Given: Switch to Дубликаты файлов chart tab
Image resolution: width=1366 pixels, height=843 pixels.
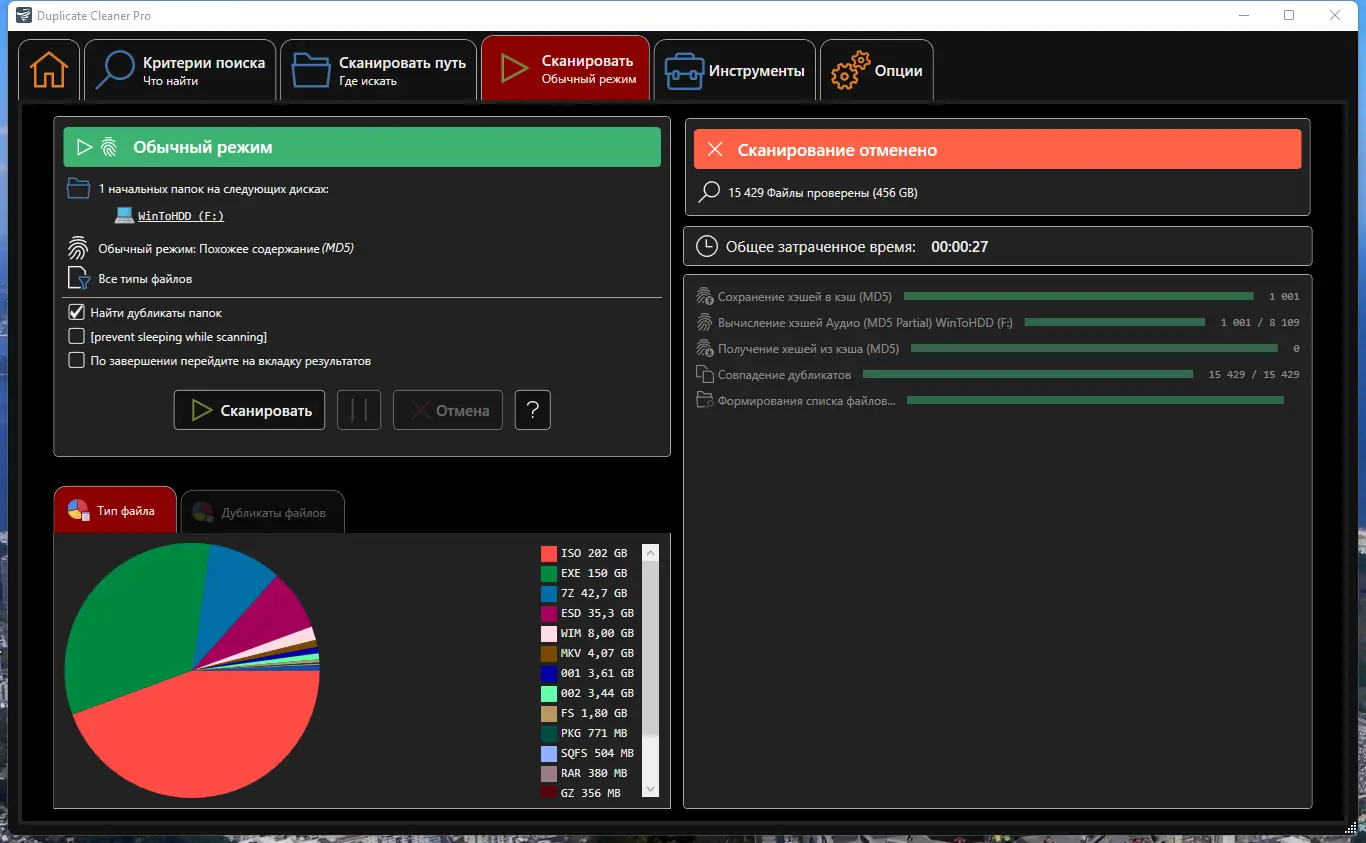Looking at the screenshot, I should 262,512.
